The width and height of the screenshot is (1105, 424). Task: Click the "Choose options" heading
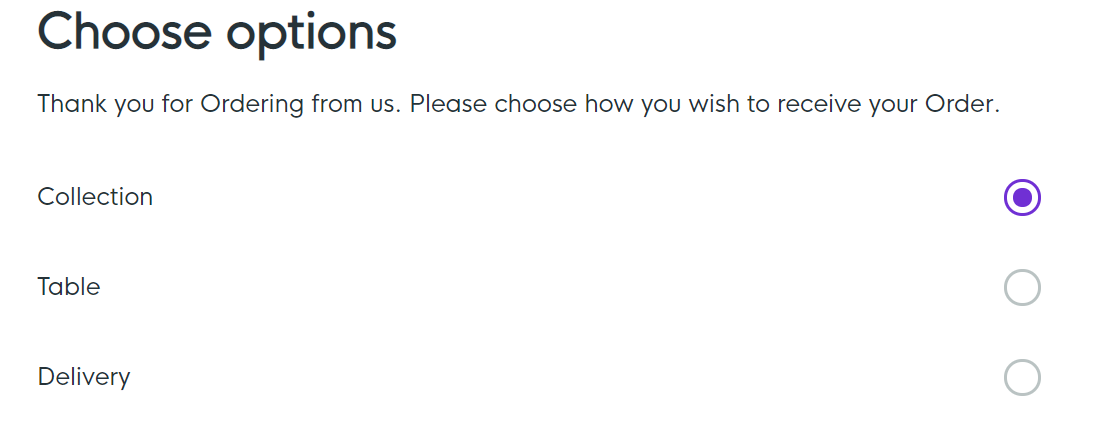coord(217,32)
